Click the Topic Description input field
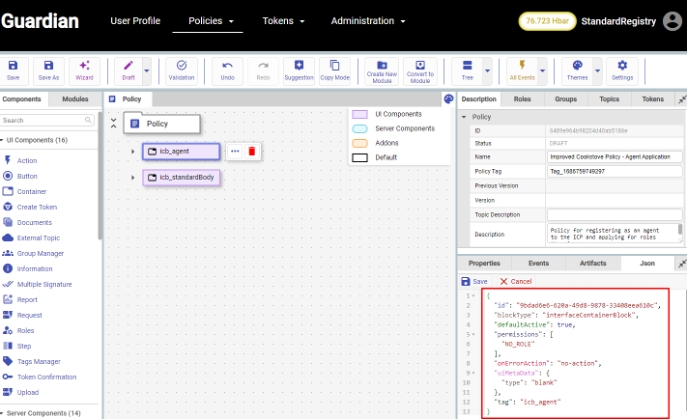Viewport: 688px width, 420px height. (614, 214)
